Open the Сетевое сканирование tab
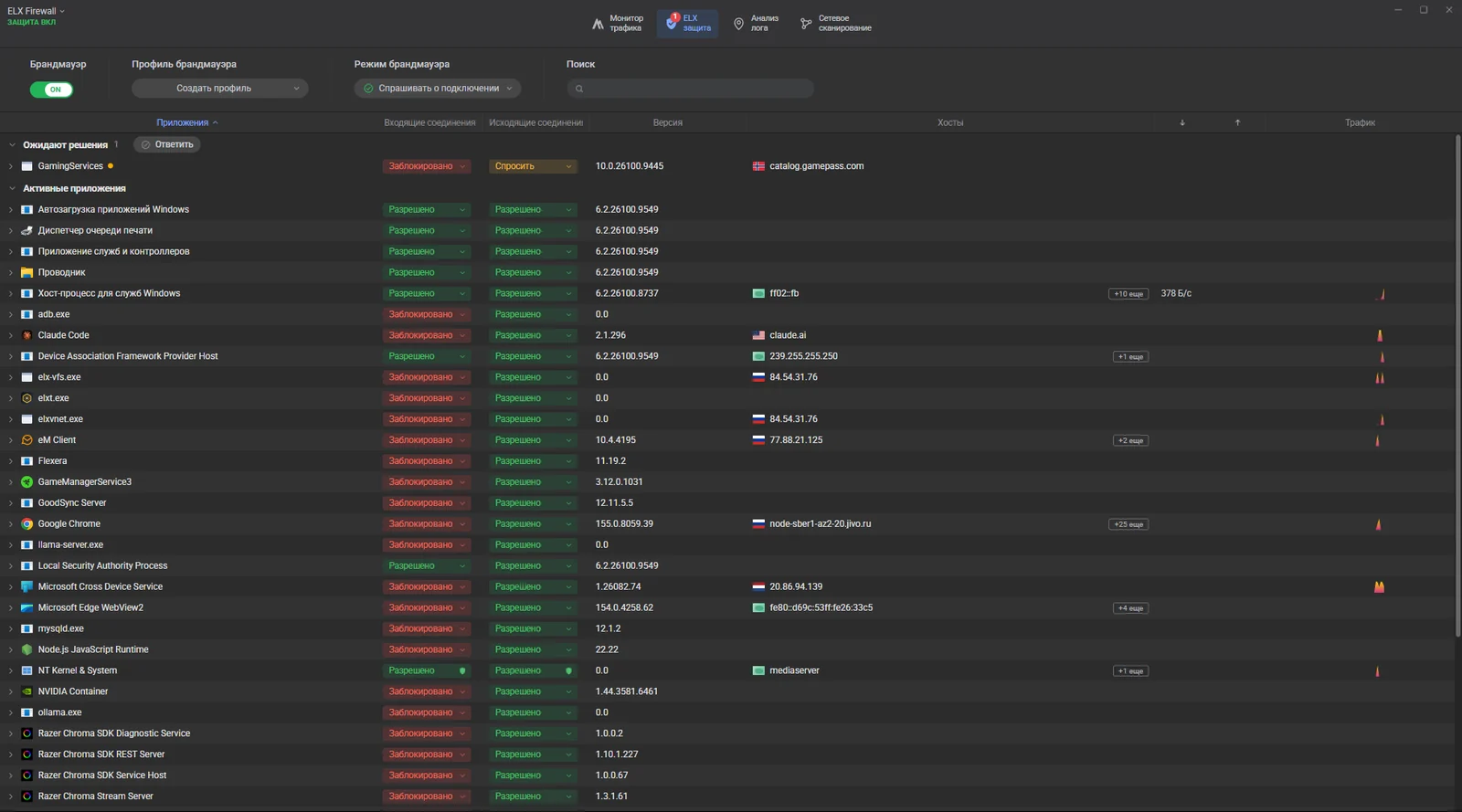1462x812 pixels. 836,23
